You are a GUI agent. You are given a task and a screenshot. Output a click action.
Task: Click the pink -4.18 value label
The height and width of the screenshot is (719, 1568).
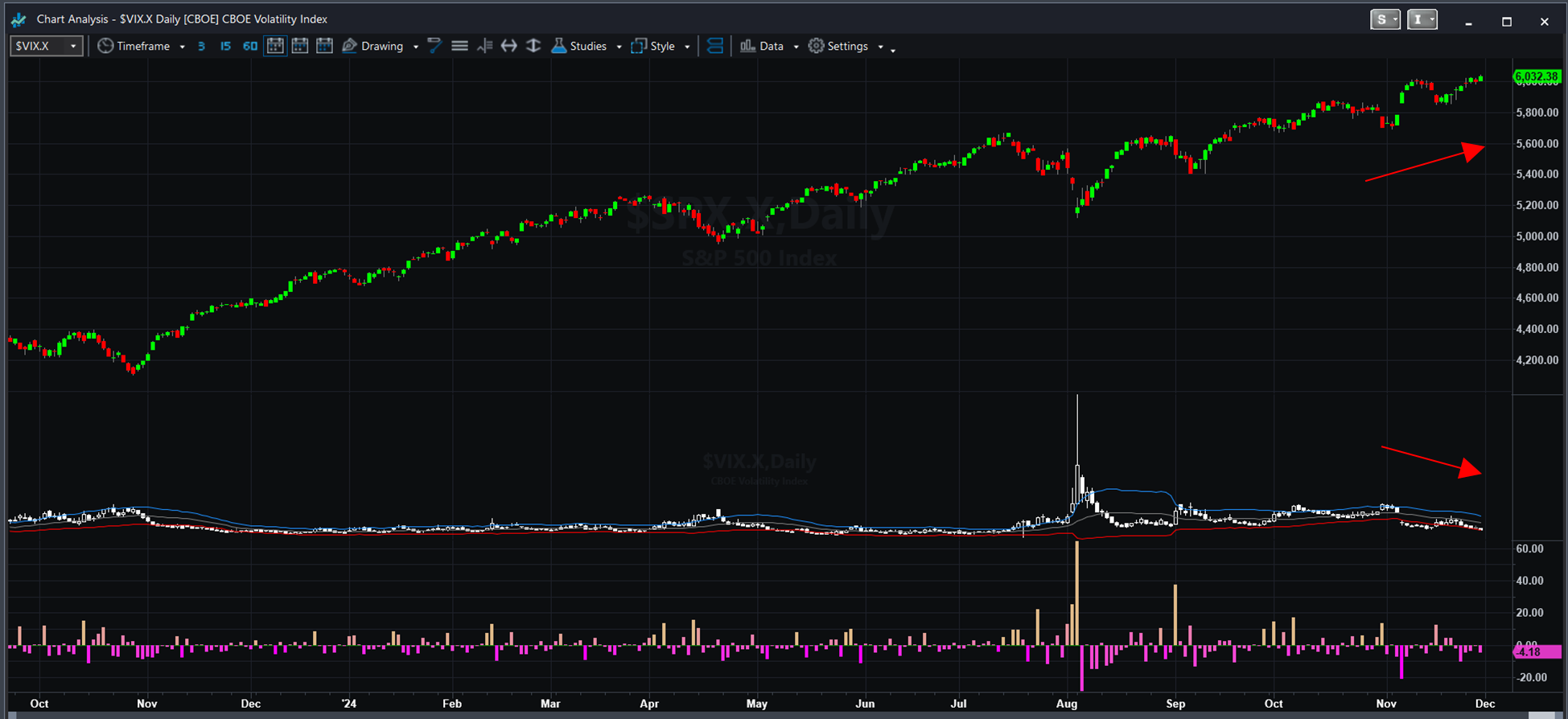tap(1537, 651)
